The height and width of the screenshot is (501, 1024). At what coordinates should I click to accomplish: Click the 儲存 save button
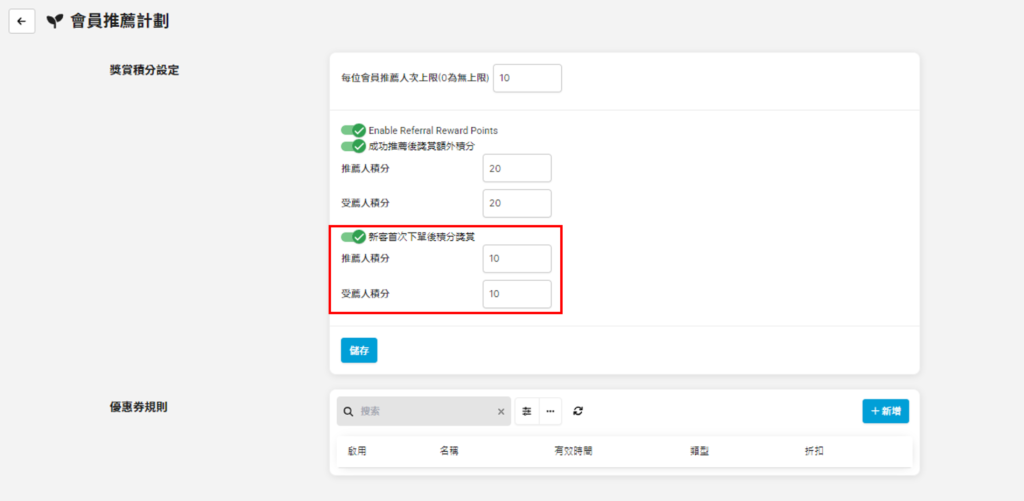pyautogui.click(x=359, y=350)
